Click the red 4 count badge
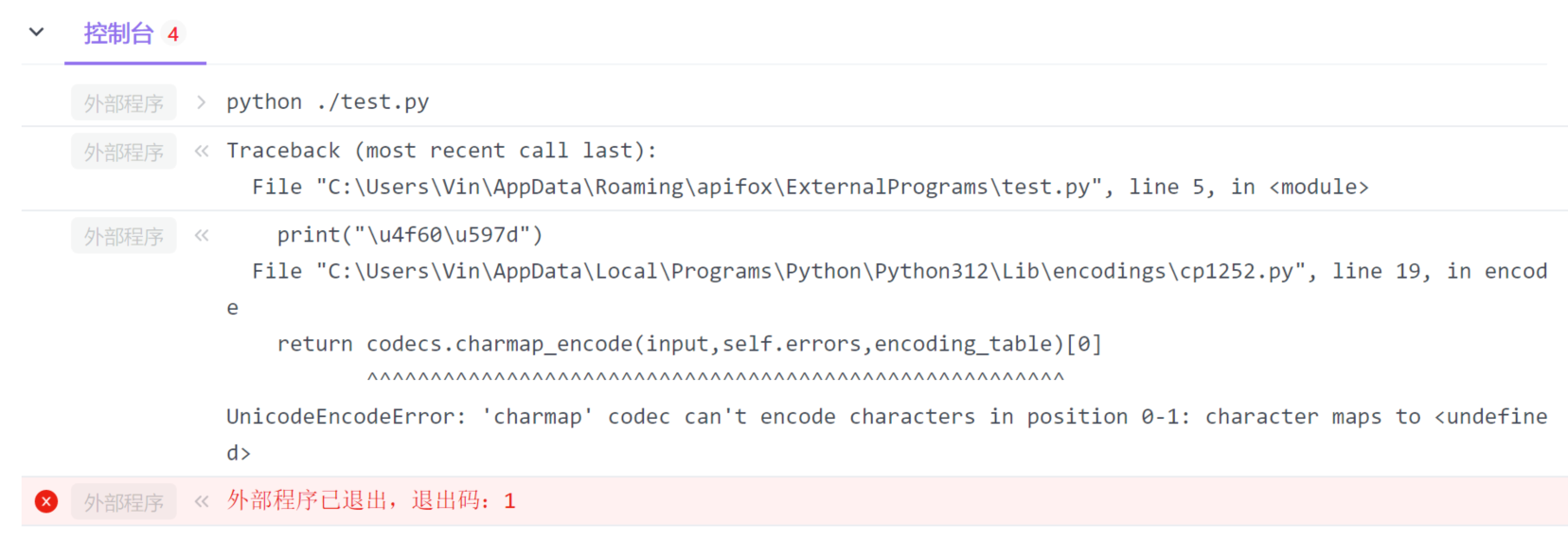1568x542 pixels. [173, 35]
